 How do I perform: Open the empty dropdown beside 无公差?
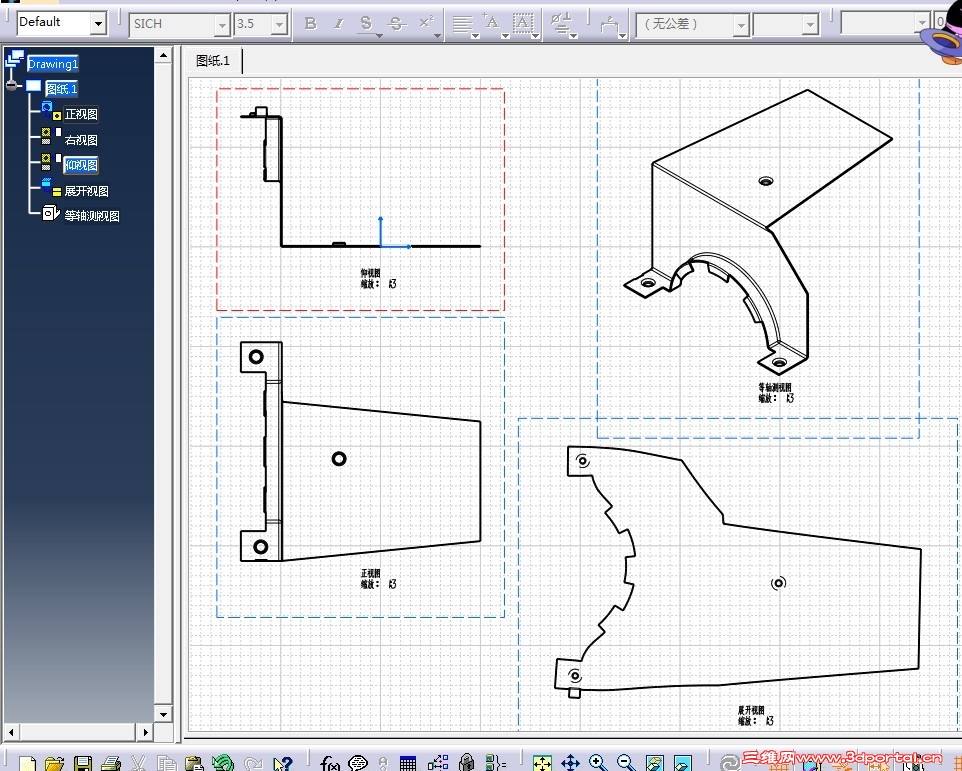[810, 25]
